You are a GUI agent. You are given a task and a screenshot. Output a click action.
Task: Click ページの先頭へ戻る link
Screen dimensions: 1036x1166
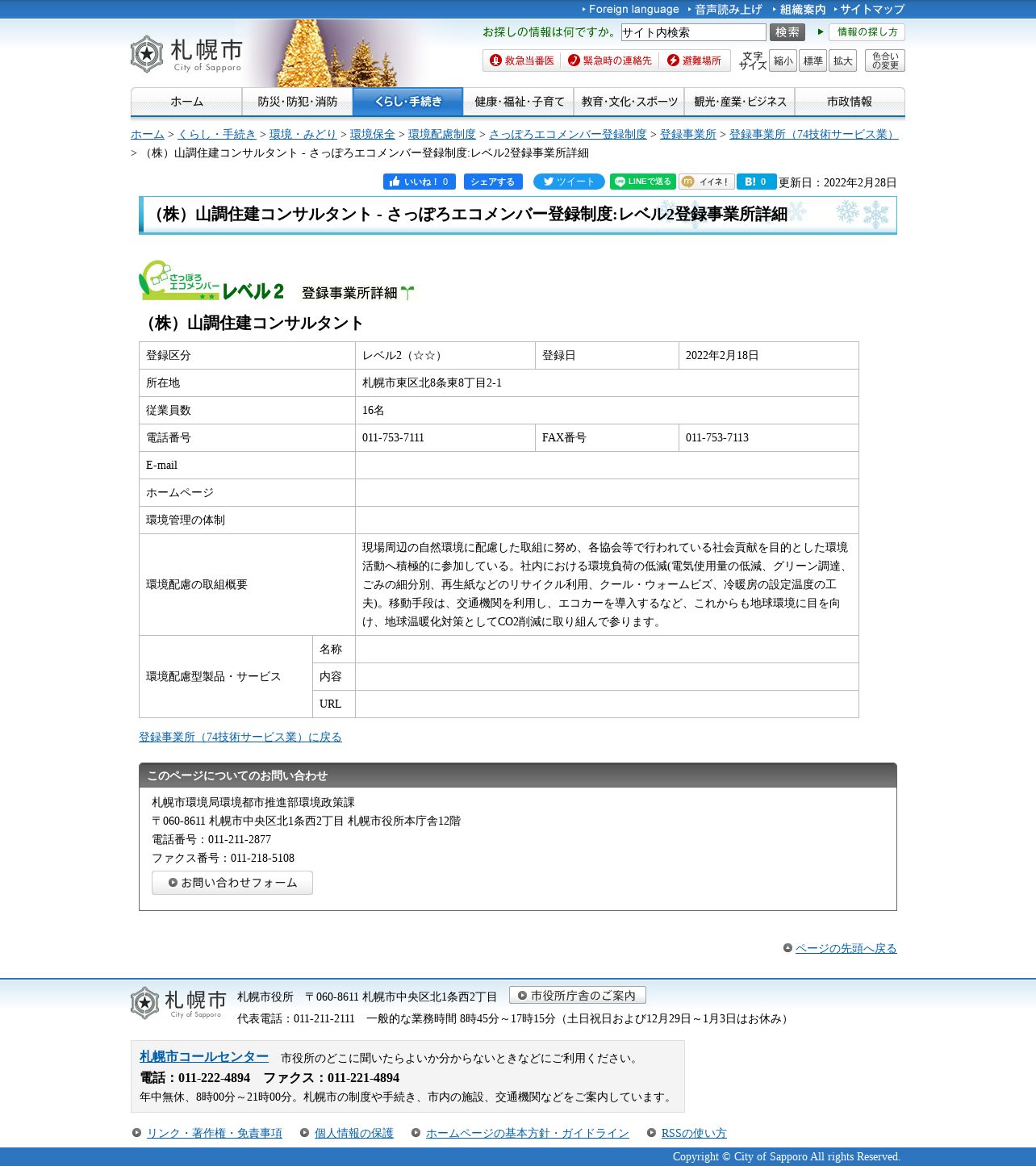click(846, 948)
